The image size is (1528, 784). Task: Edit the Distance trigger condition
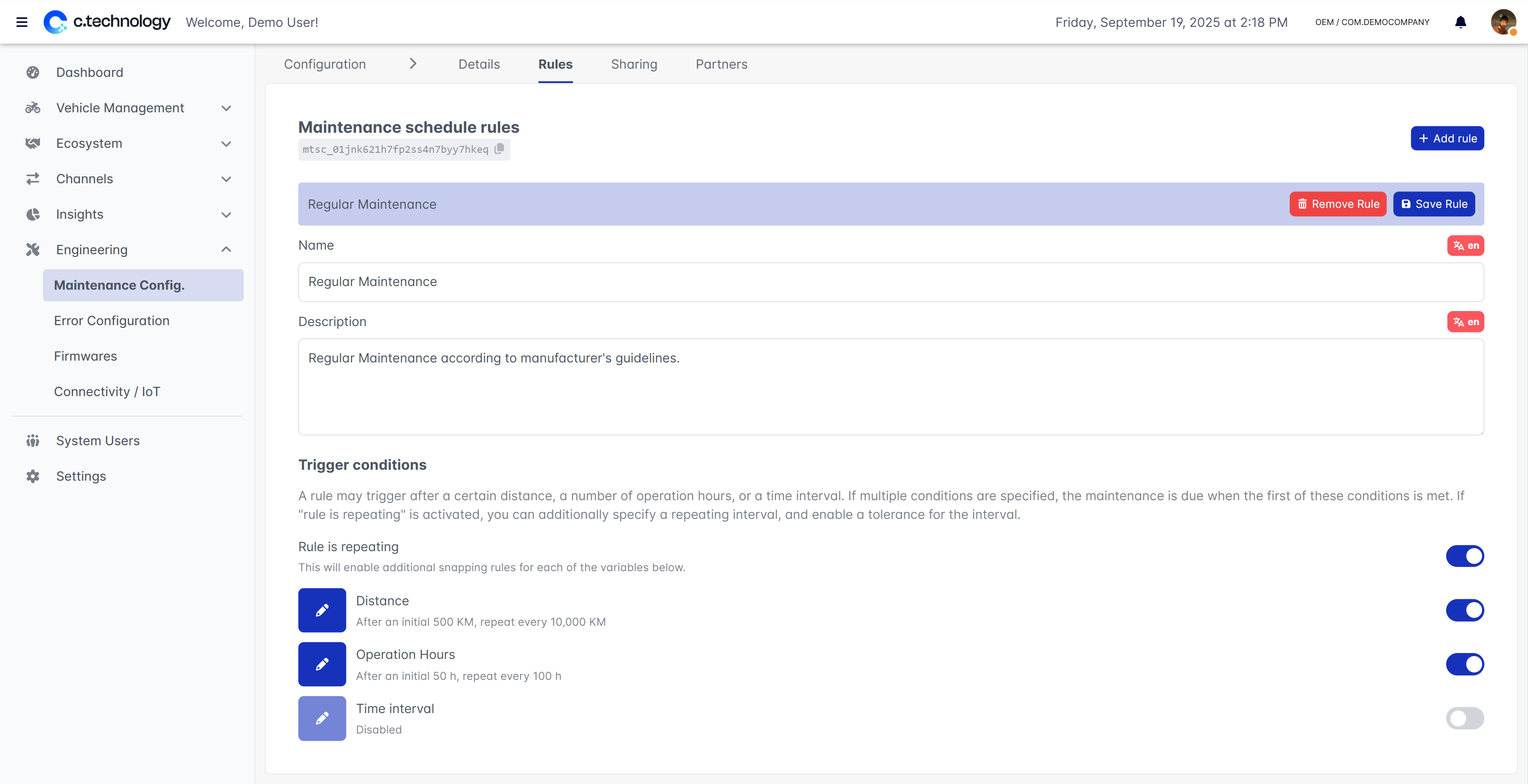tap(322, 610)
